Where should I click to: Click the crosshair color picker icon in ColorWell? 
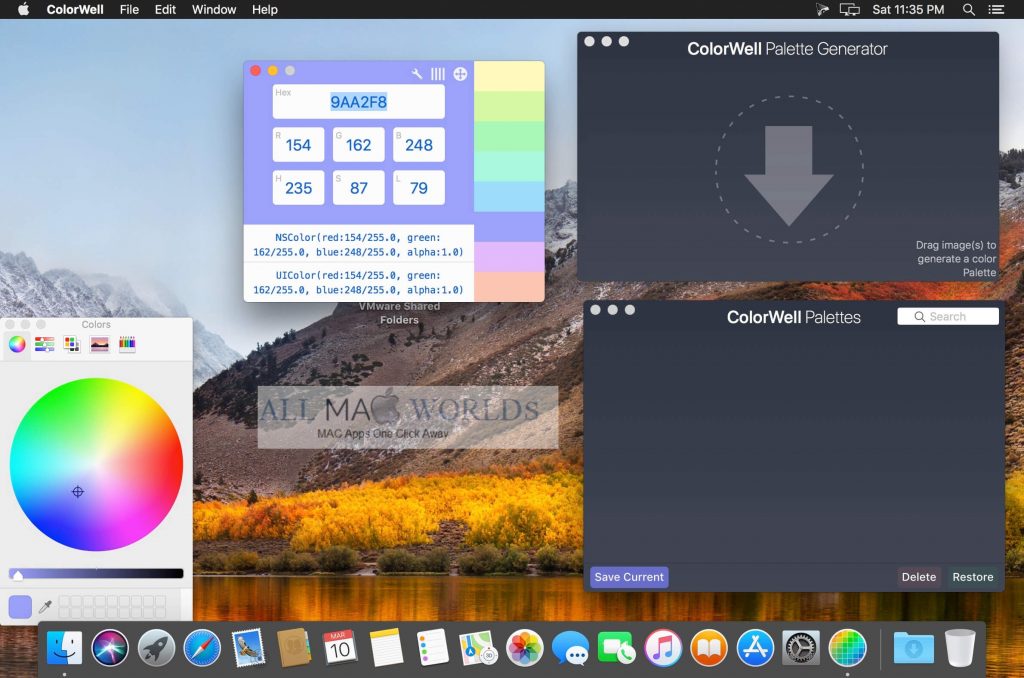coord(460,74)
